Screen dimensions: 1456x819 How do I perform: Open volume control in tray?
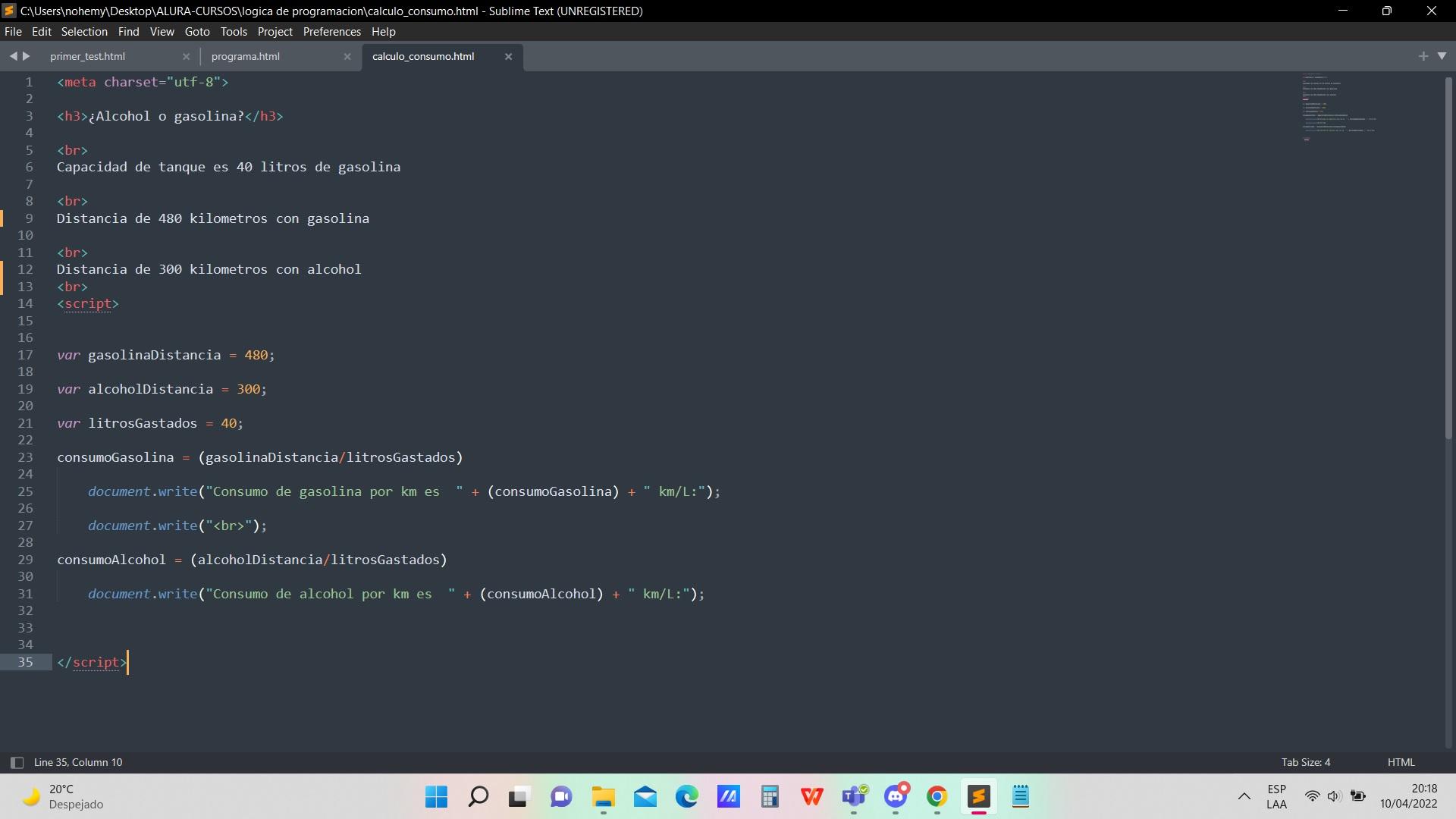1335,796
